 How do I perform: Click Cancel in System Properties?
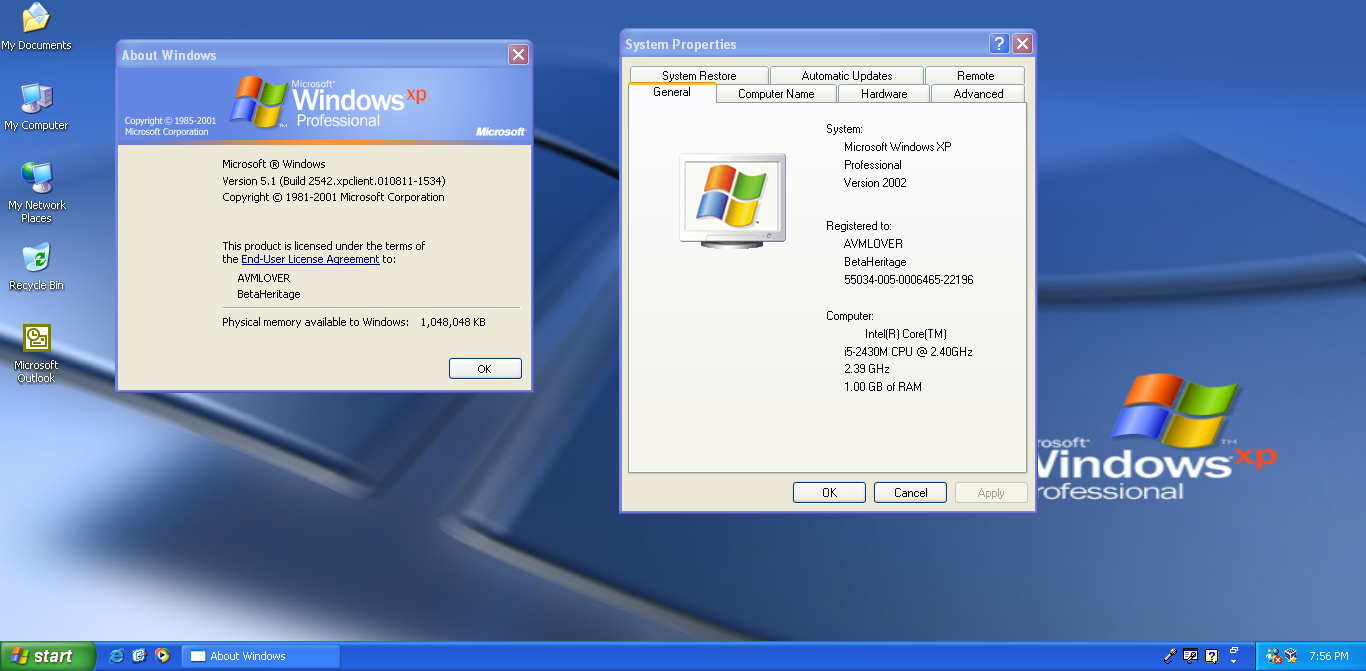point(910,492)
